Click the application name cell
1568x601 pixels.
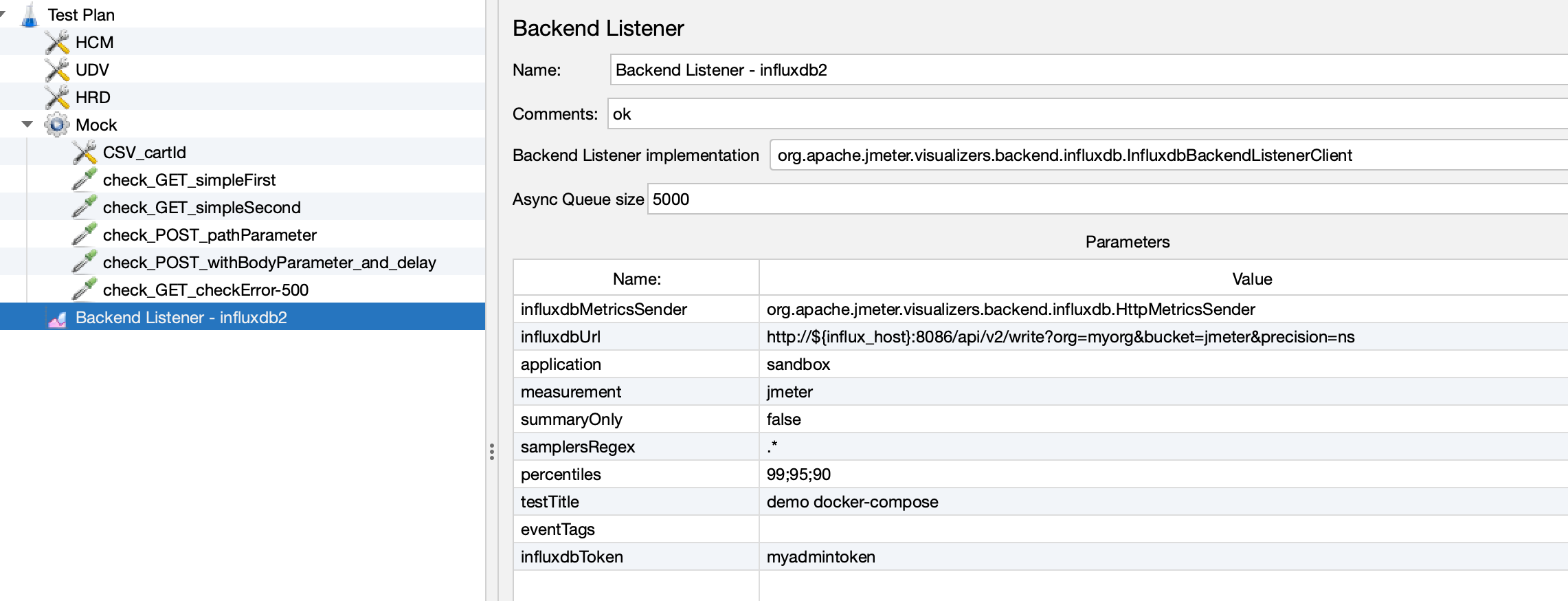[636, 364]
